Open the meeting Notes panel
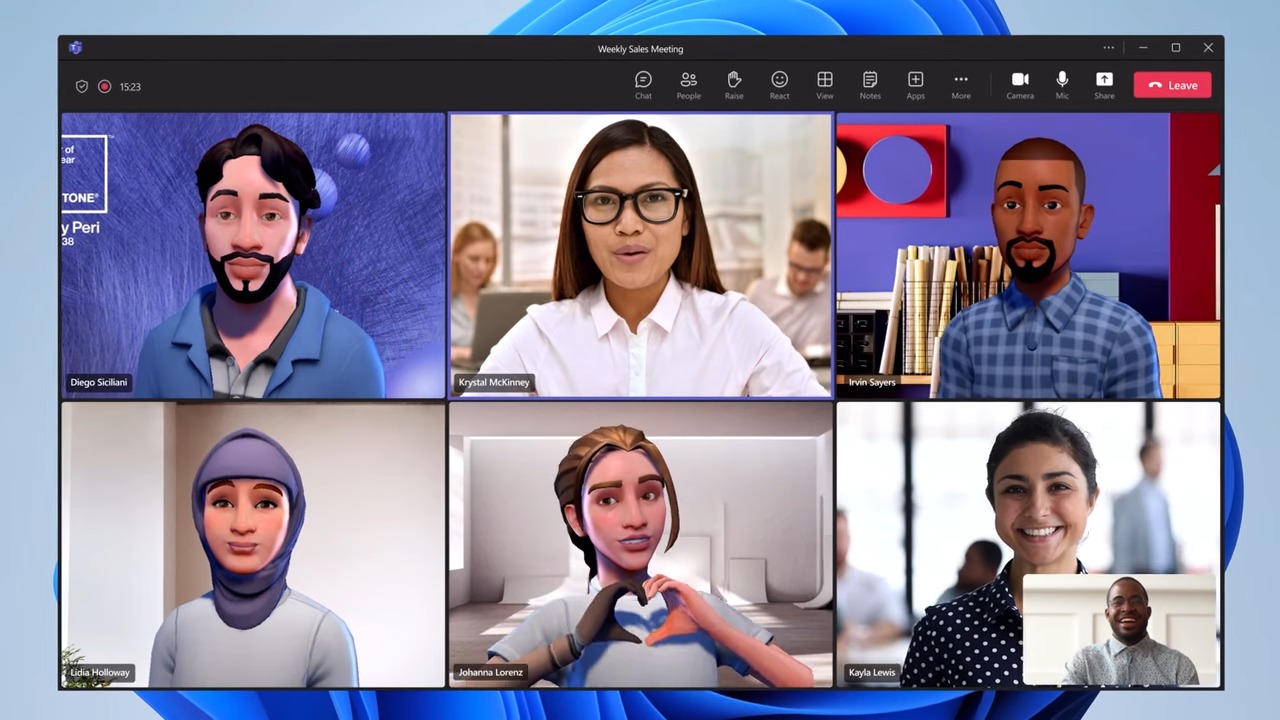This screenshot has width=1280, height=720. tap(869, 85)
